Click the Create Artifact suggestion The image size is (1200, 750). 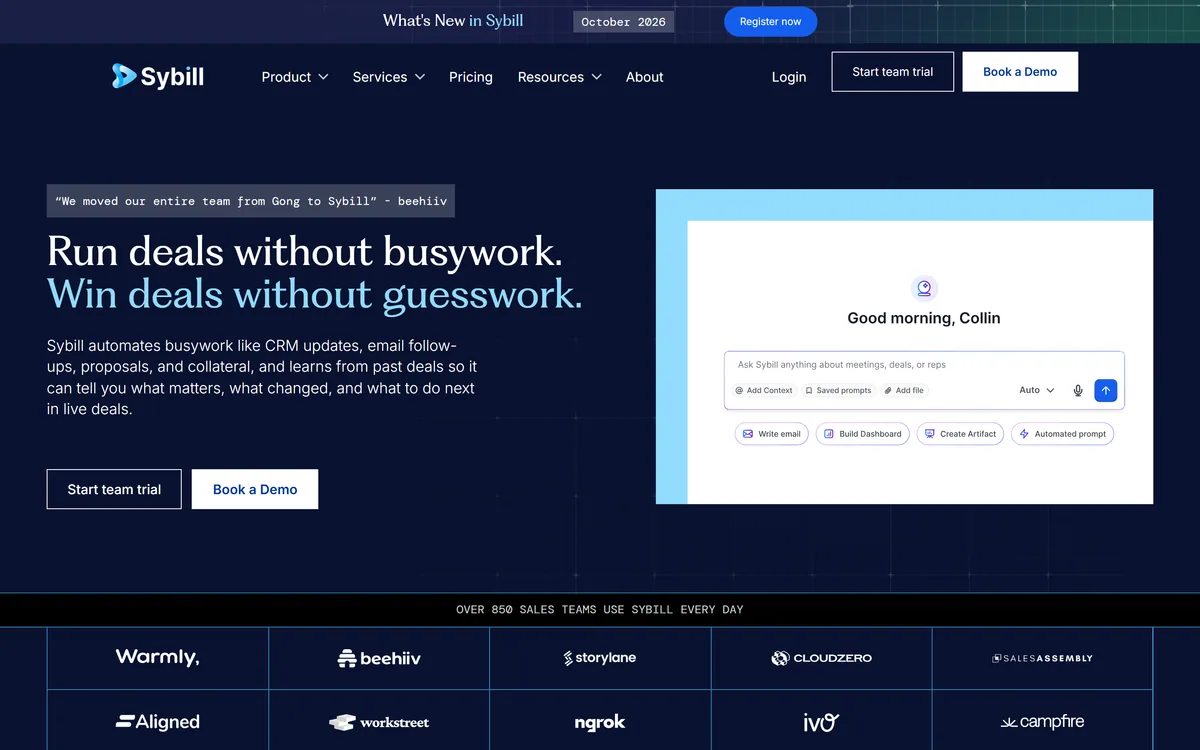960,434
